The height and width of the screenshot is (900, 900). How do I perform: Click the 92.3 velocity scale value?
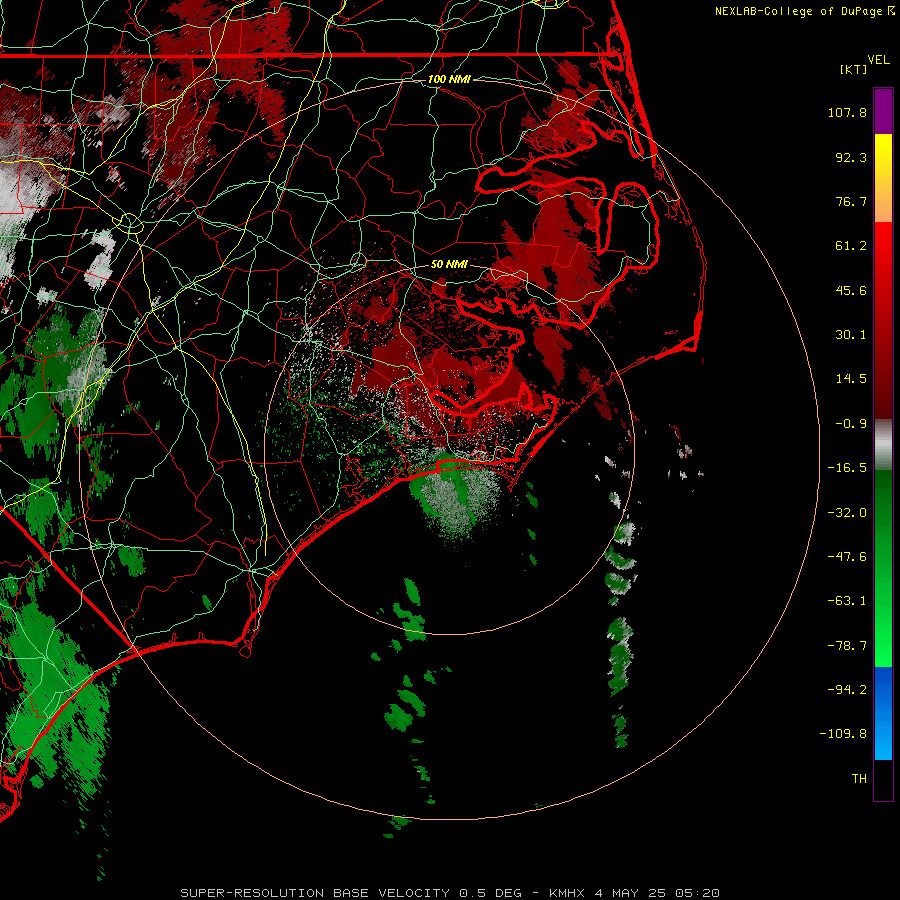coord(851,157)
